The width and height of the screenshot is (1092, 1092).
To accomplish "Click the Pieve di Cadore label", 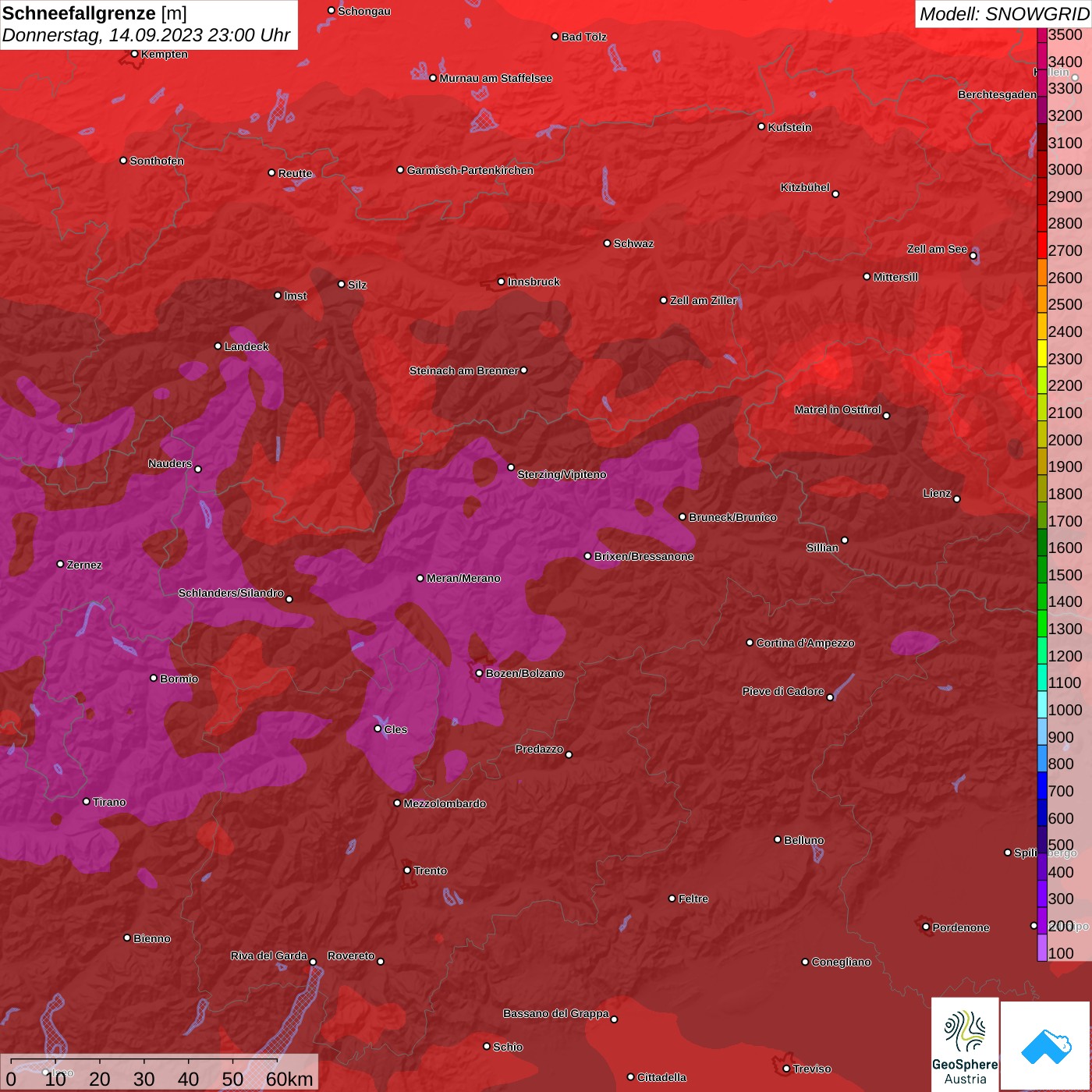I will [783, 691].
